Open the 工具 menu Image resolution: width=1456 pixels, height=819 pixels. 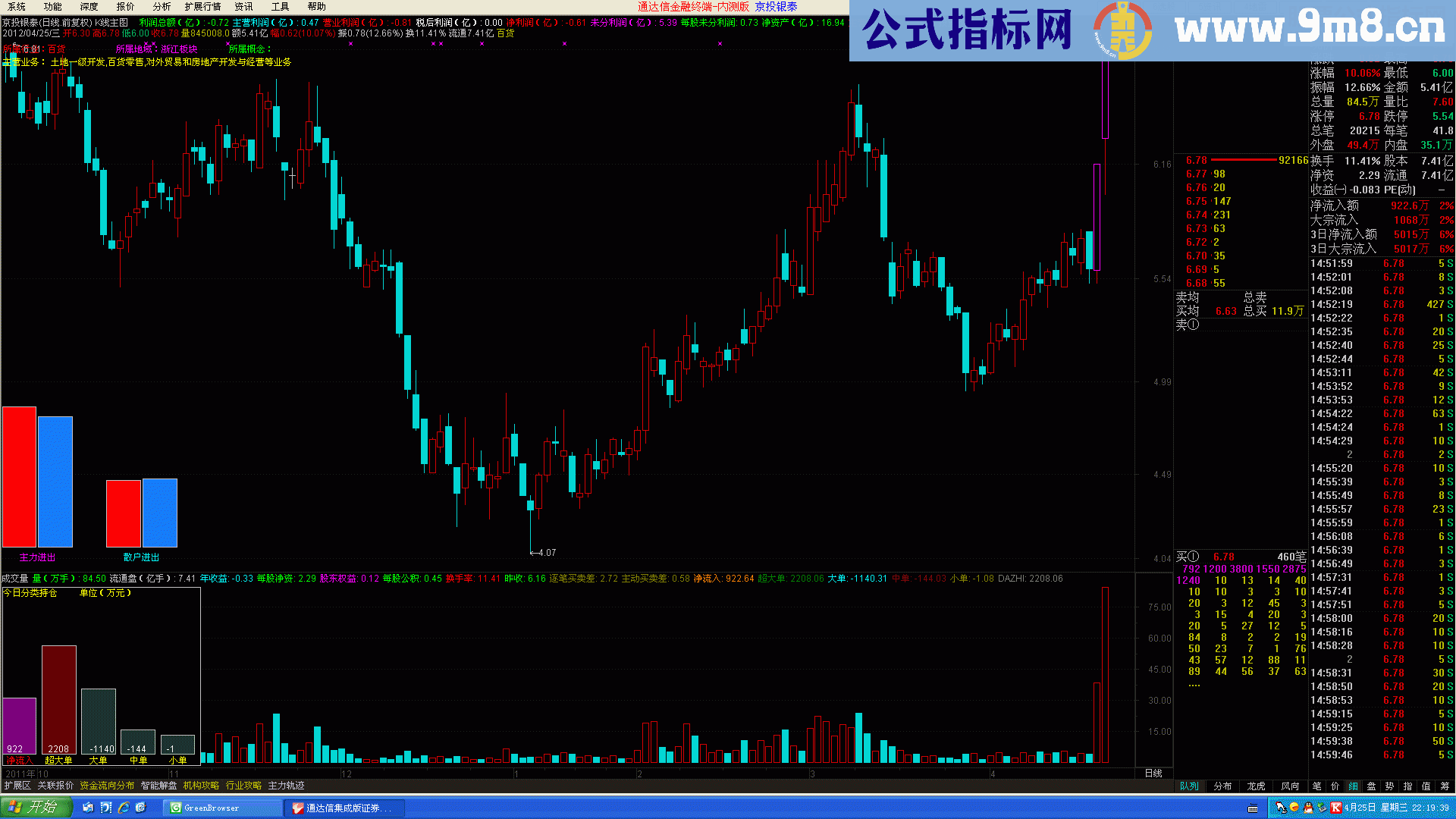point(281,7)
